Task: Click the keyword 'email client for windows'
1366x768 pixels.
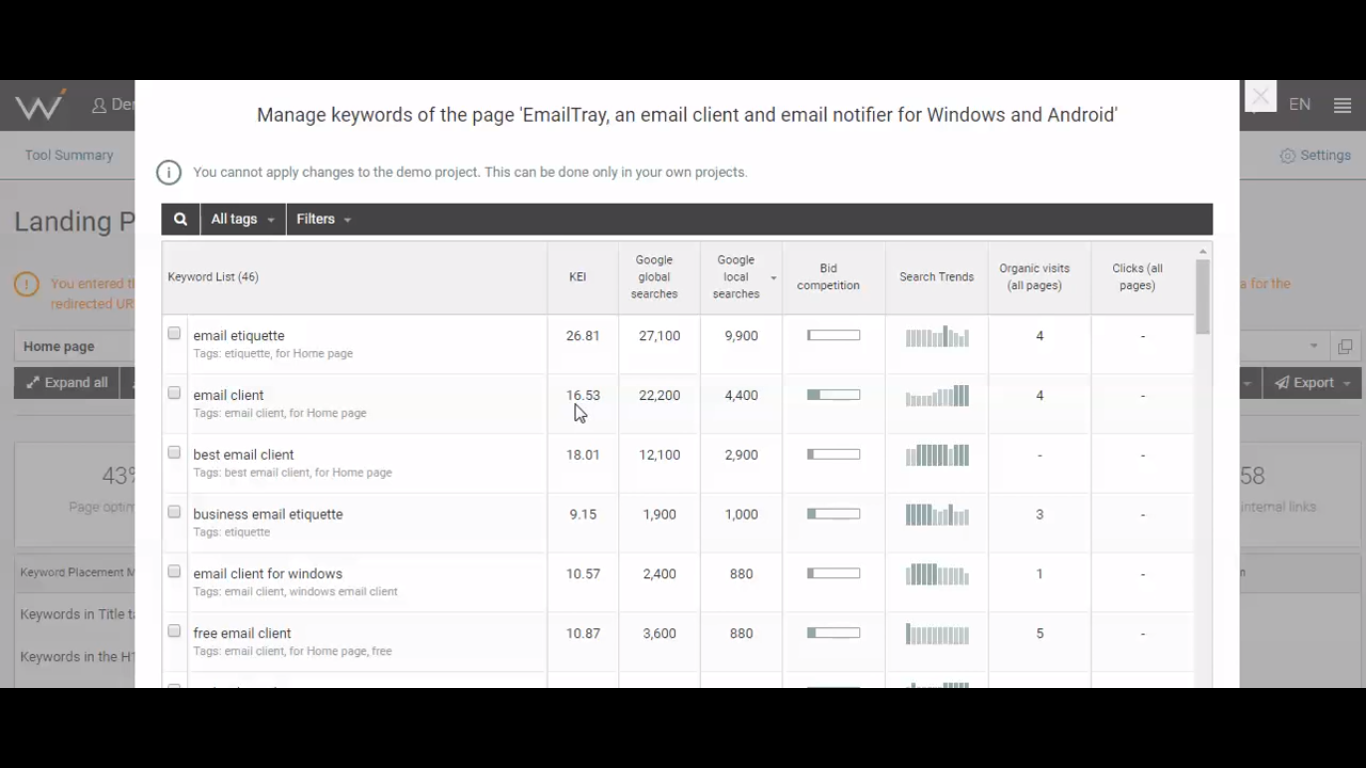Action: [268, 574]
